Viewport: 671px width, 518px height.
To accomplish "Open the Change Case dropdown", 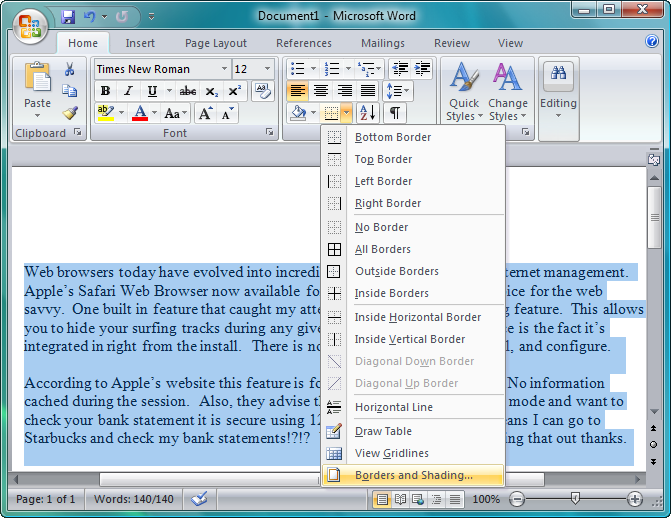I will coord(176,113).
